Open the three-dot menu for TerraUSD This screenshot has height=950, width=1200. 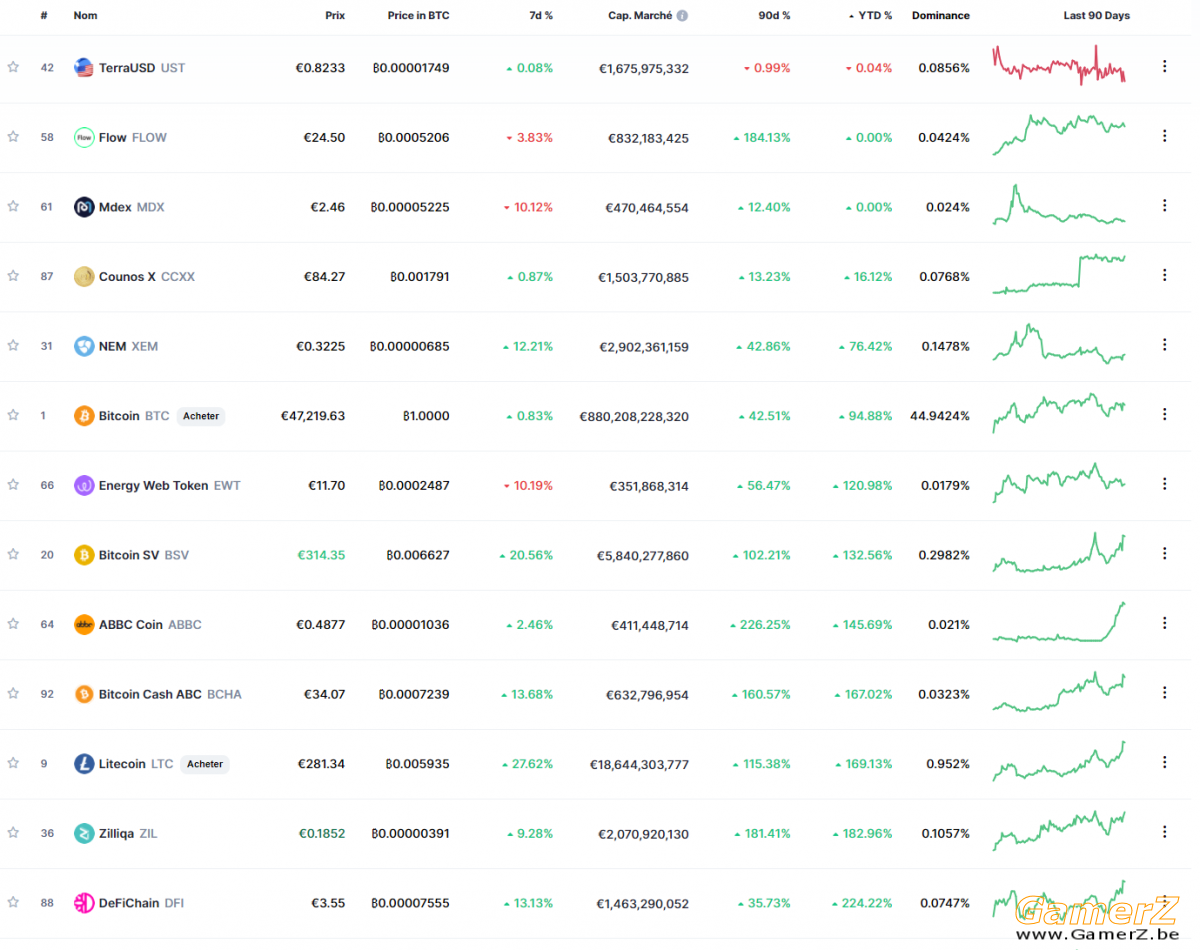[1164, 66]
